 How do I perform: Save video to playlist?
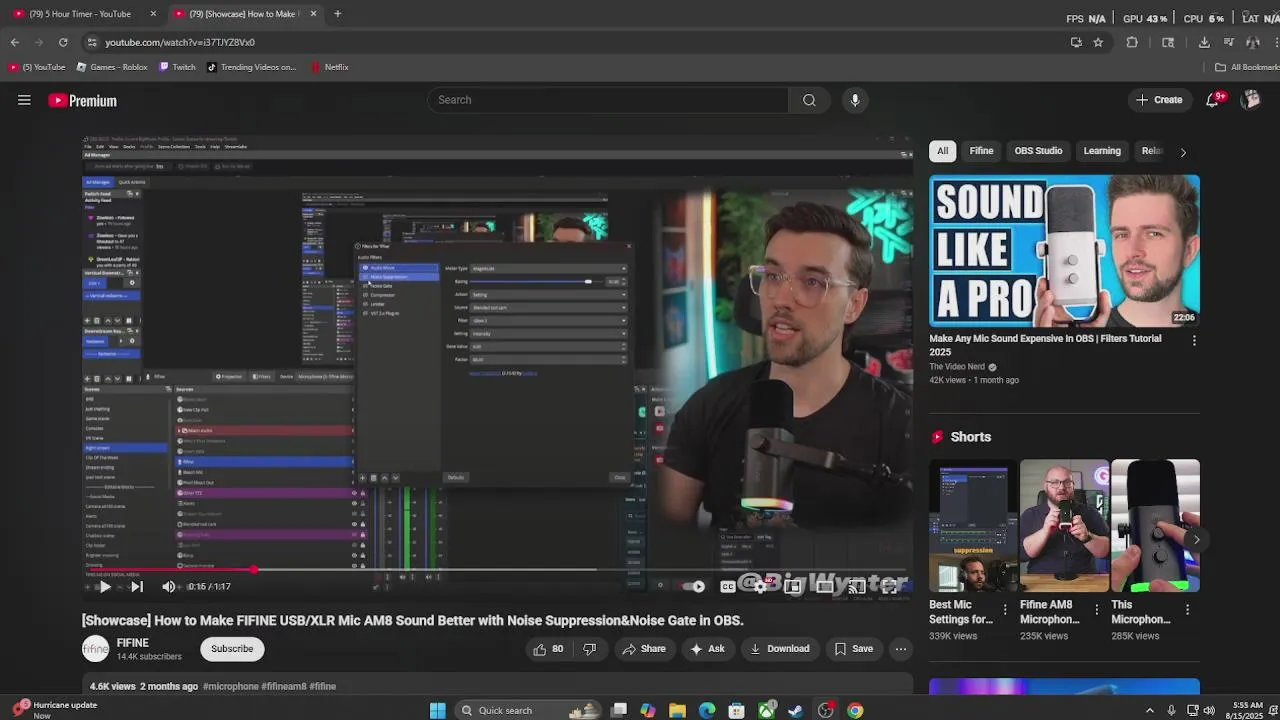pos(854,649)
